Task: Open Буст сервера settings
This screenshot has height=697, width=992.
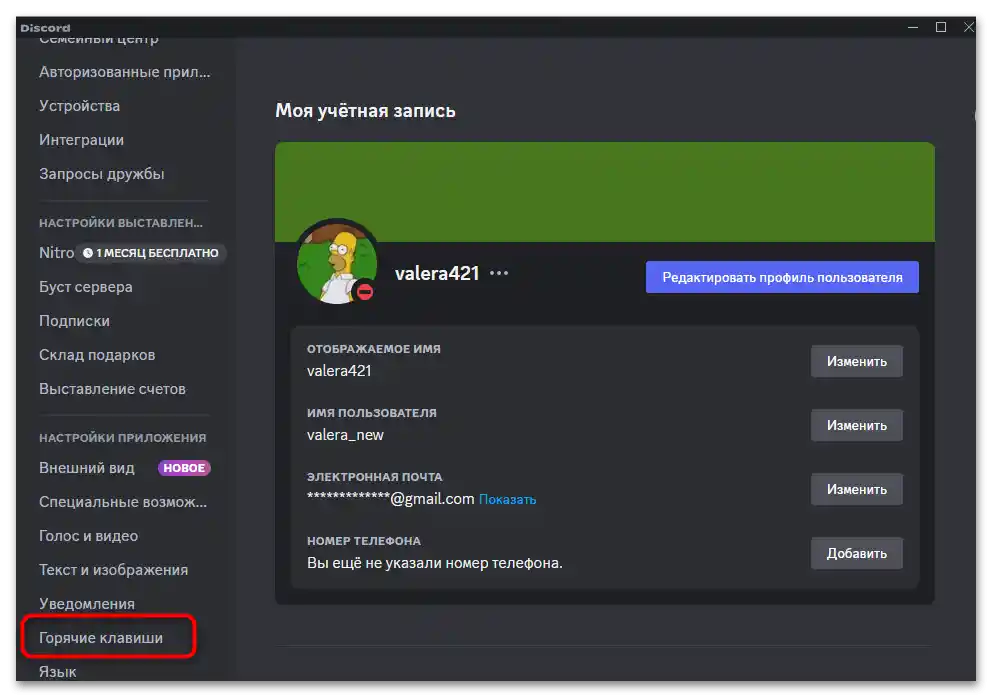Action: [85, 287]
